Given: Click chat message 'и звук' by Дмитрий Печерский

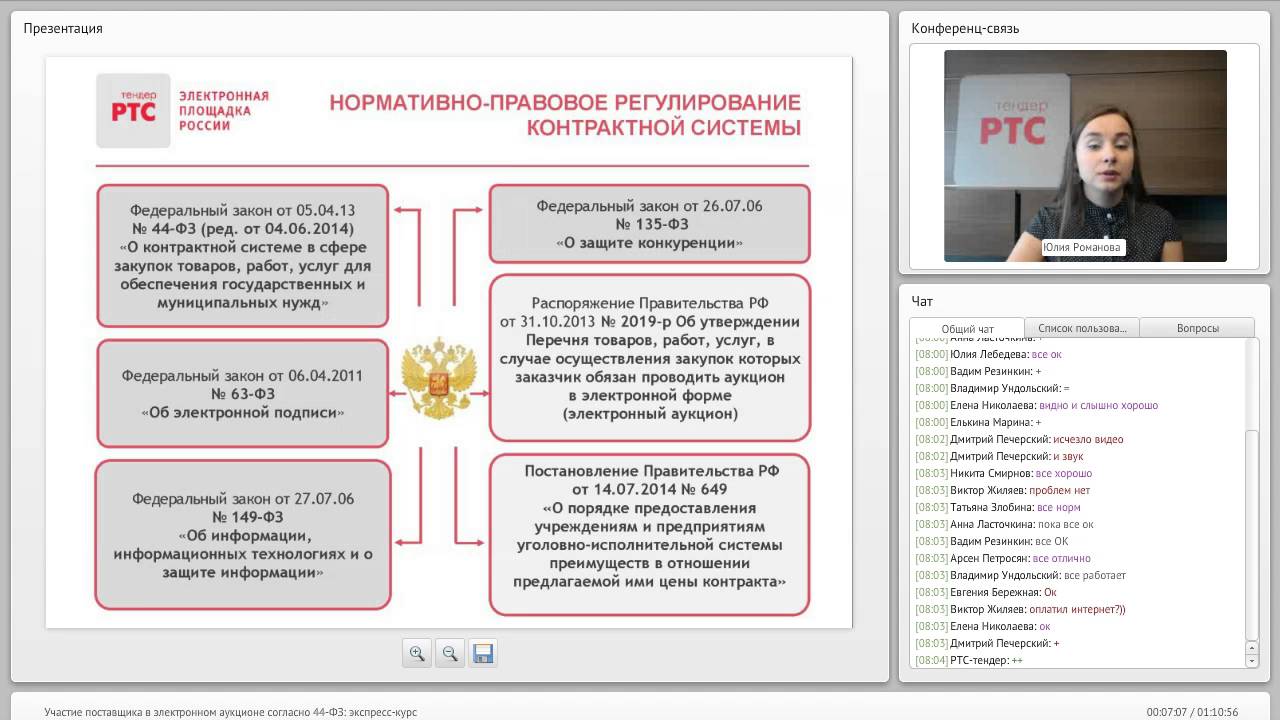Looking at the screenshot, I should [x=1069, y=456].
